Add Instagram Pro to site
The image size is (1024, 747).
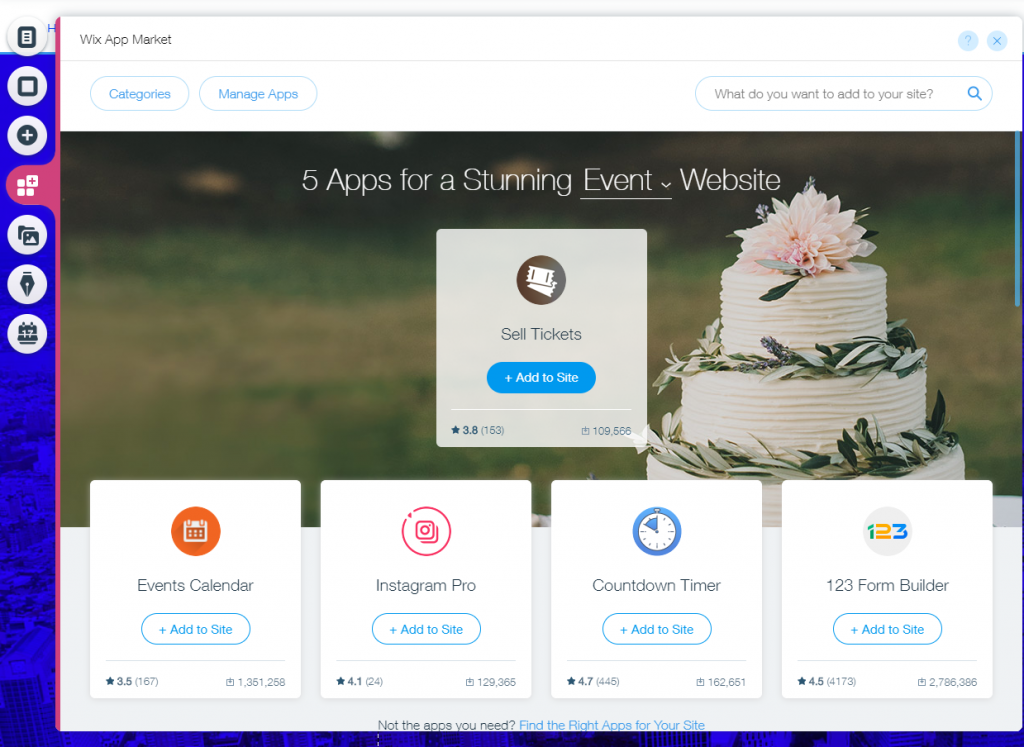pos(426,629)
